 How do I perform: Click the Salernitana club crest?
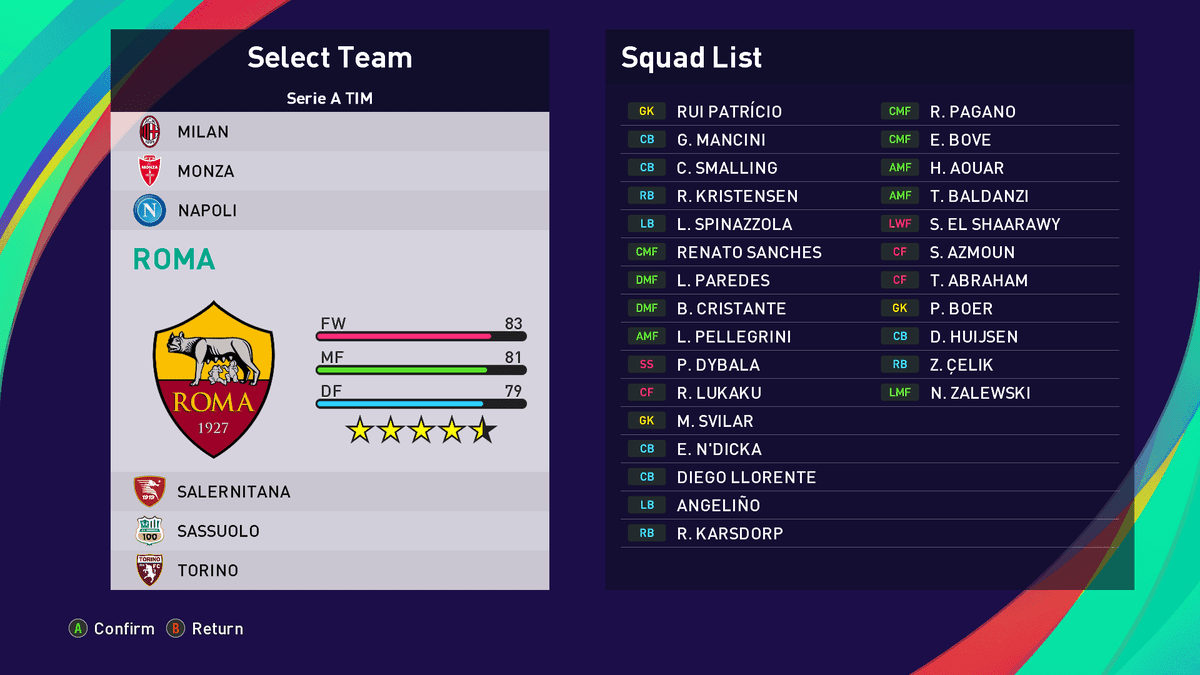click(x=149, y=491)
